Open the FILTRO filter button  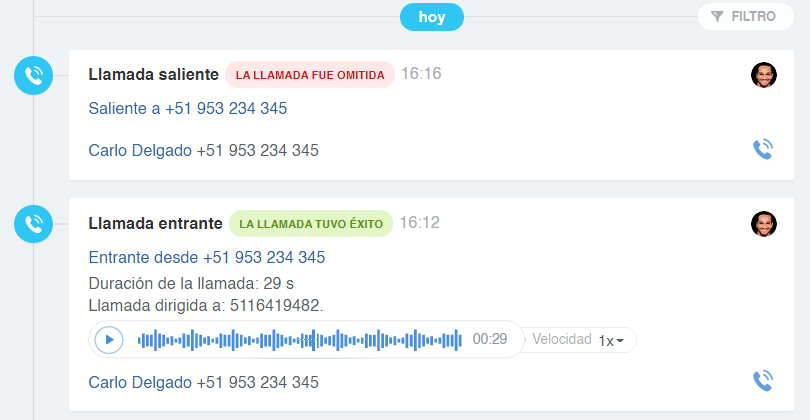coord(745,17)
